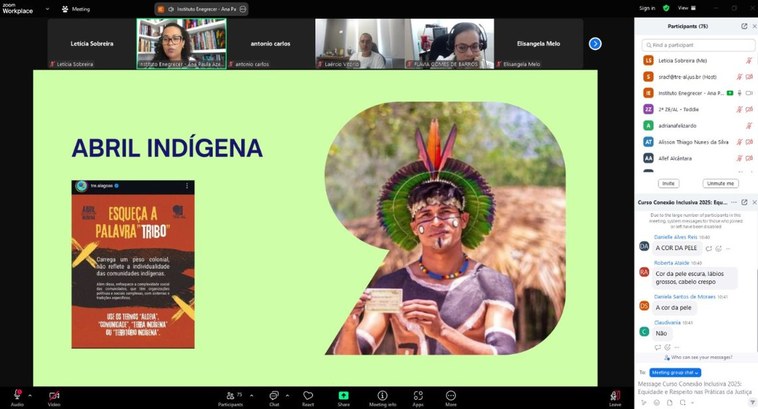Click the green Share screen icon

(x=343, y=395)
